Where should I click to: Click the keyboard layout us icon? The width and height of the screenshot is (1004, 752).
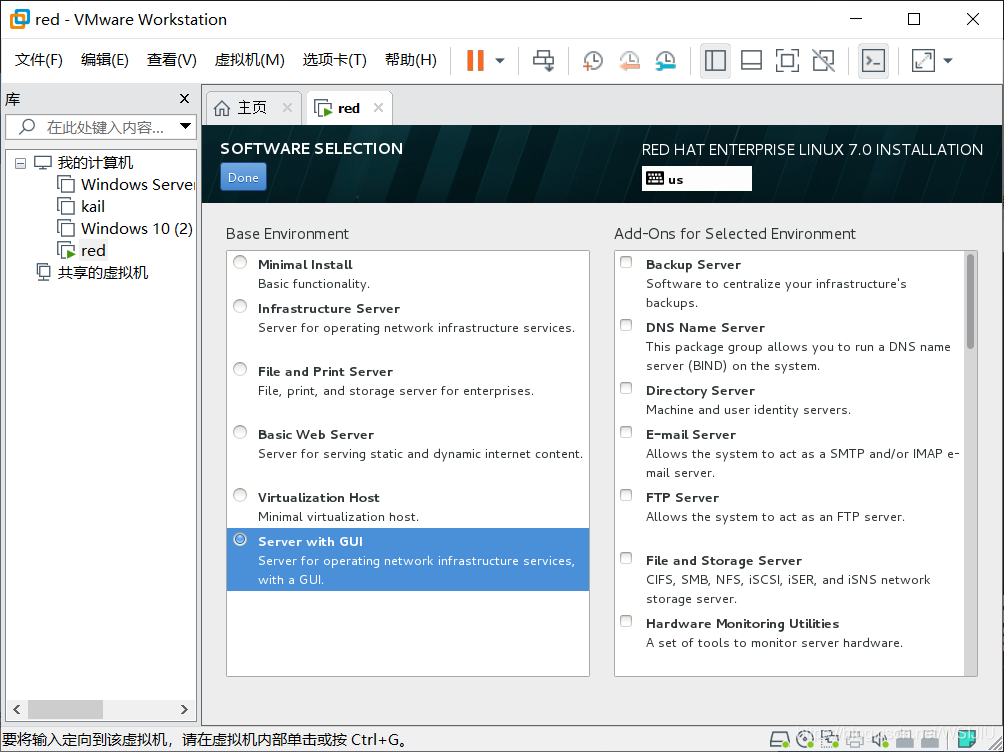point(655,179)
